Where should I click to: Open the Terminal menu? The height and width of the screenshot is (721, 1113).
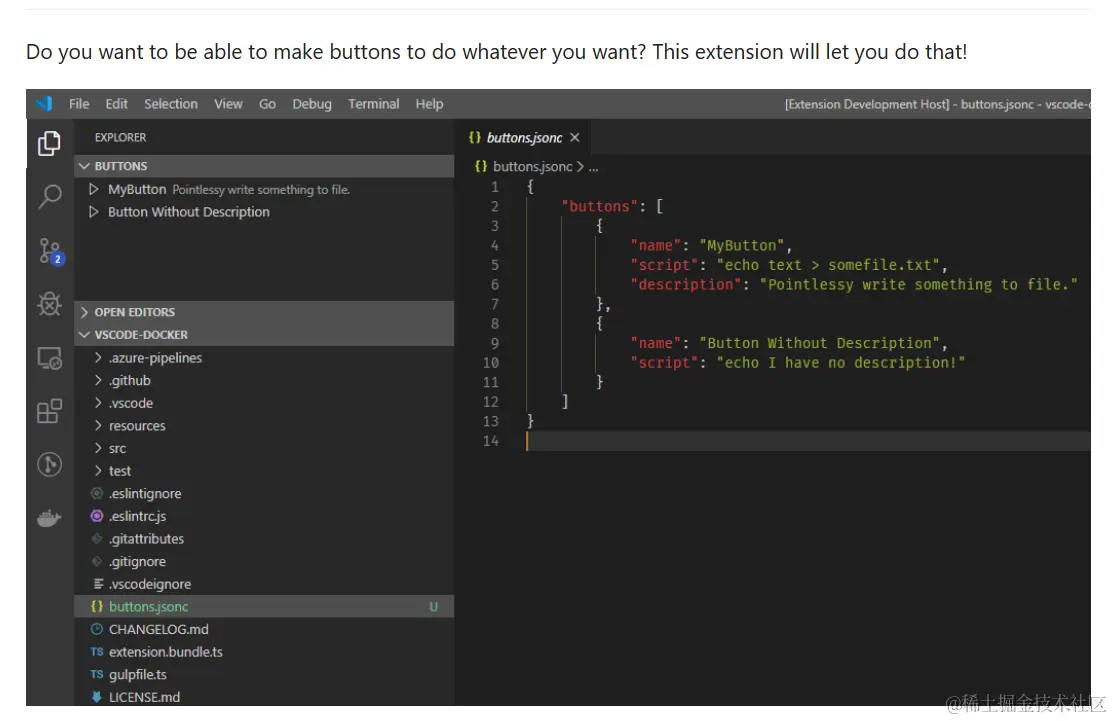[373, 104]
